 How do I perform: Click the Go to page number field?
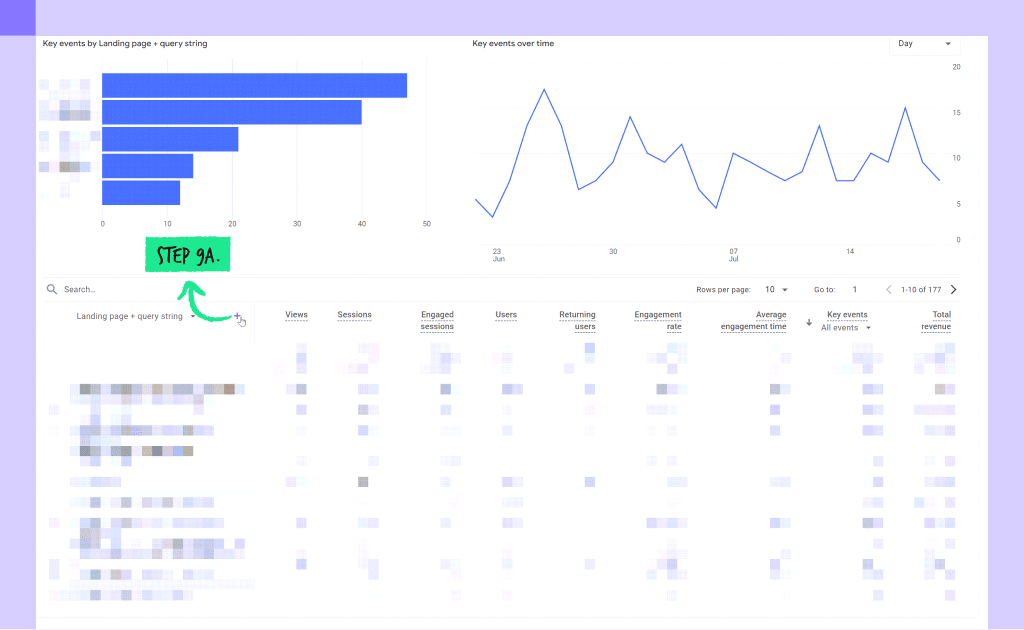point(855,289)
